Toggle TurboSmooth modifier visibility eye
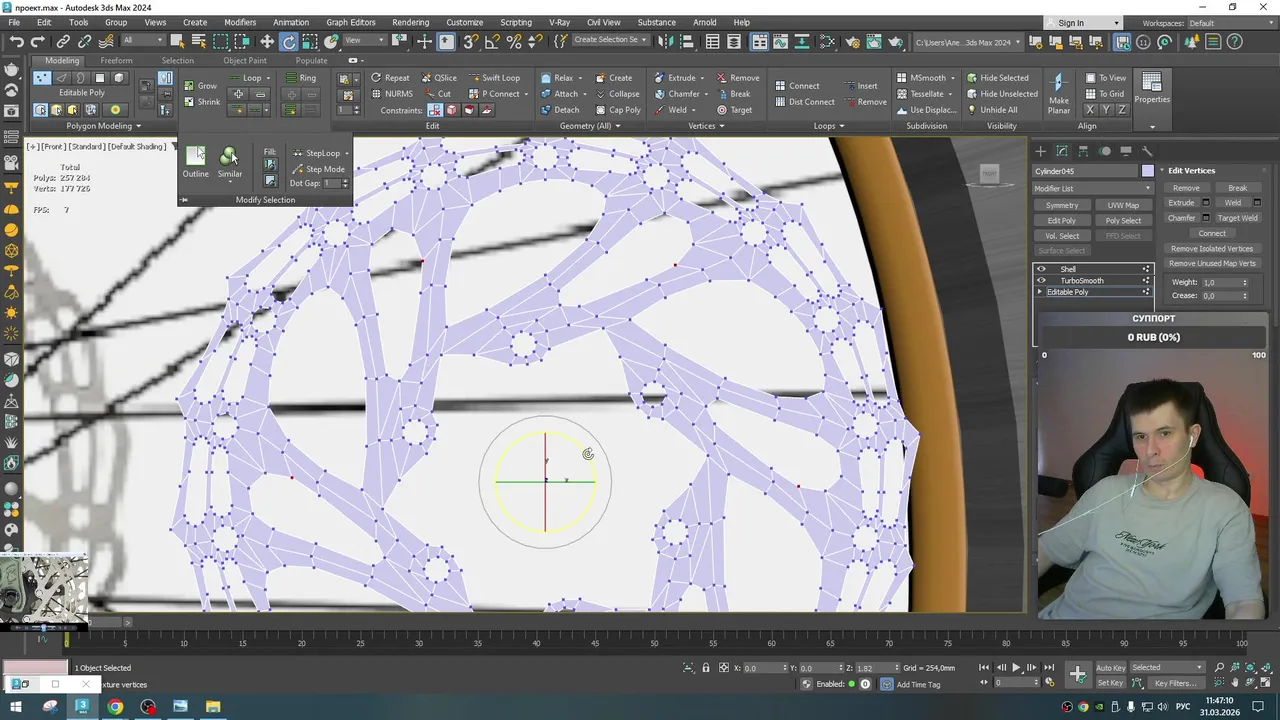Image resolution: width=1280 pixels, height=720 pixels. [1041, 281]
